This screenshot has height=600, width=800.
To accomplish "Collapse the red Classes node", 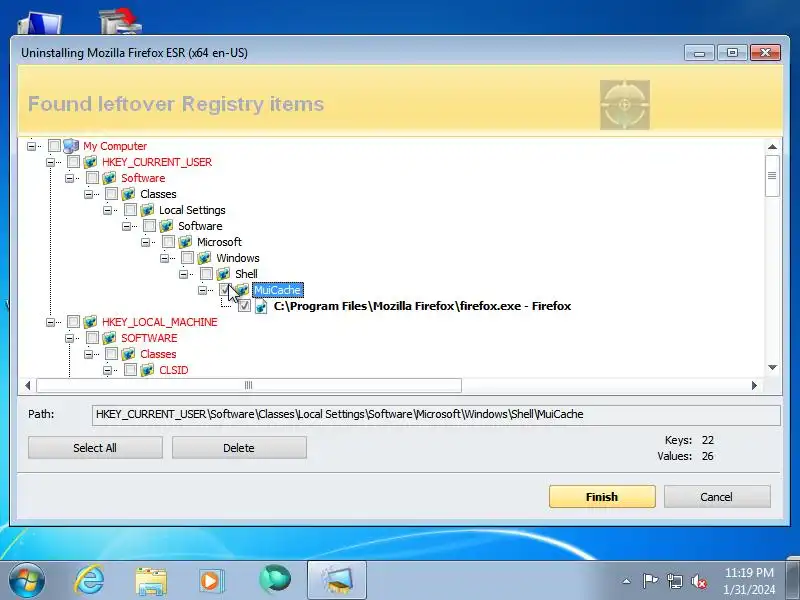I will point(89,354).
